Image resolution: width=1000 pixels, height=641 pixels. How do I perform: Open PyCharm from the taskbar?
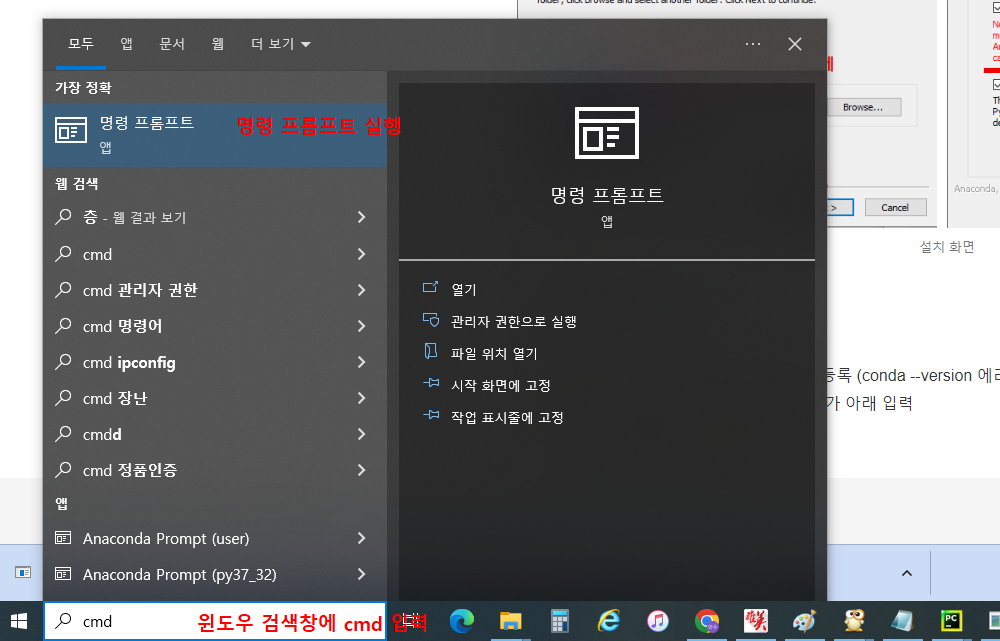[x=951, y=621]
